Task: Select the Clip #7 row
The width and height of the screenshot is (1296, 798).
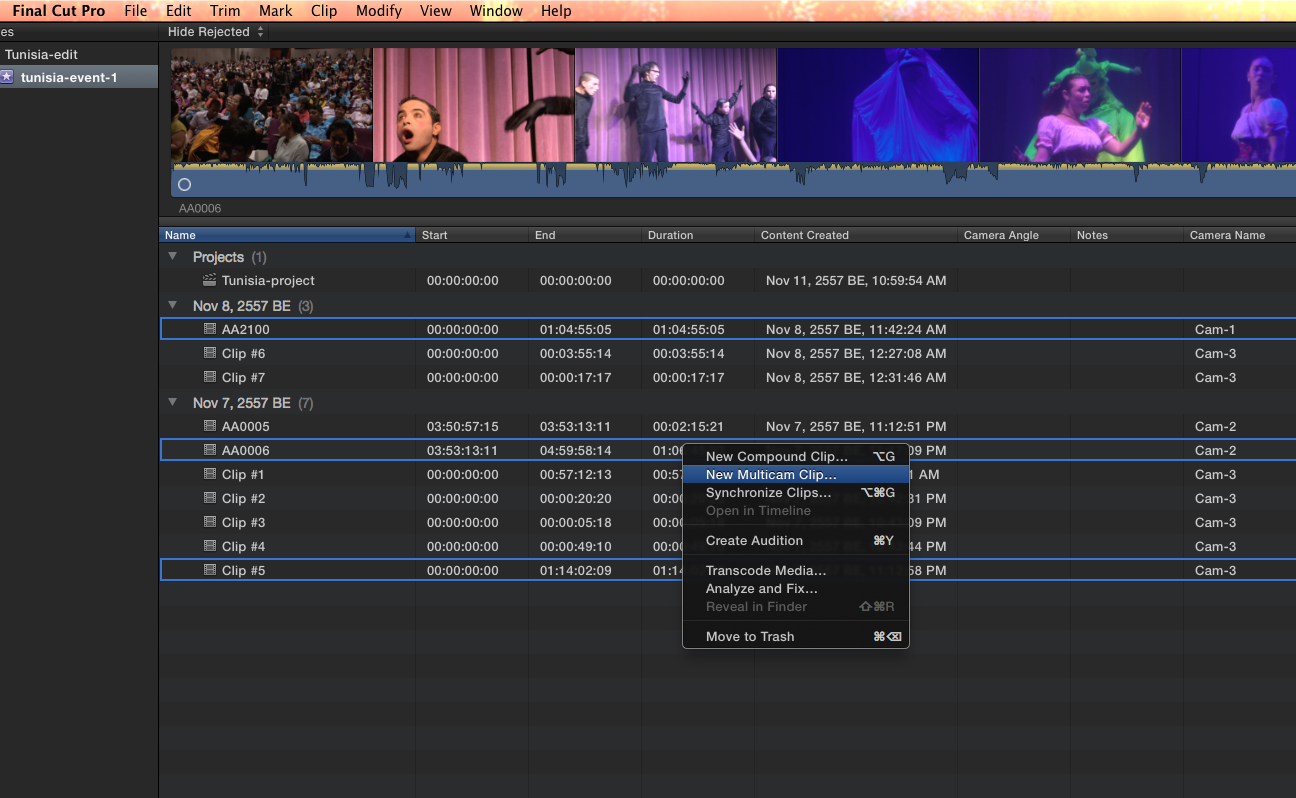Action: (727, 377)
